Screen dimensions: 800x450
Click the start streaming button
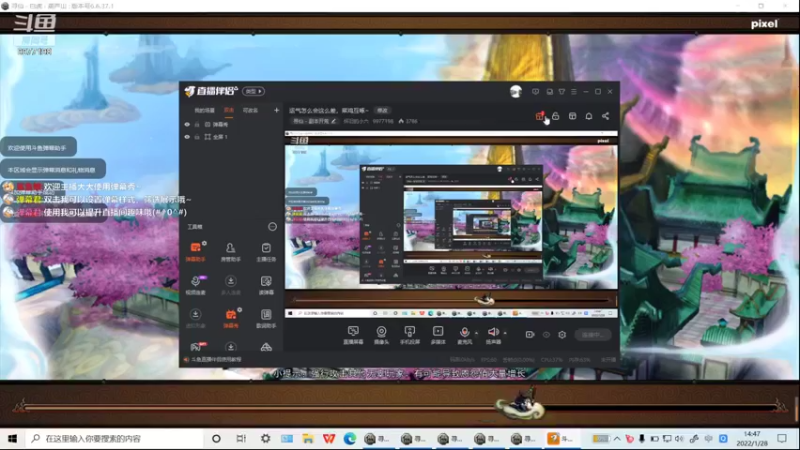pyautogui.click(x=593, y=335)
